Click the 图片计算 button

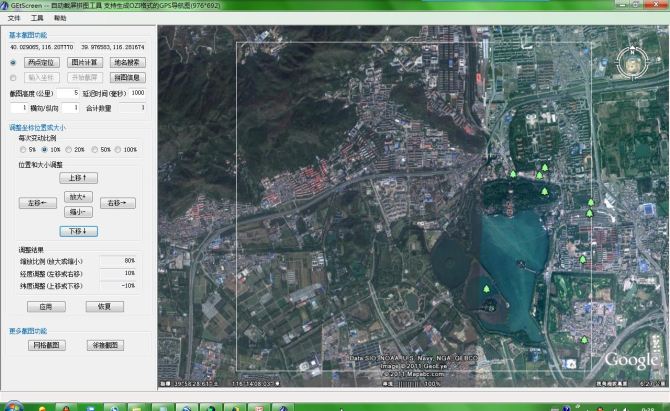coord(85,62)
